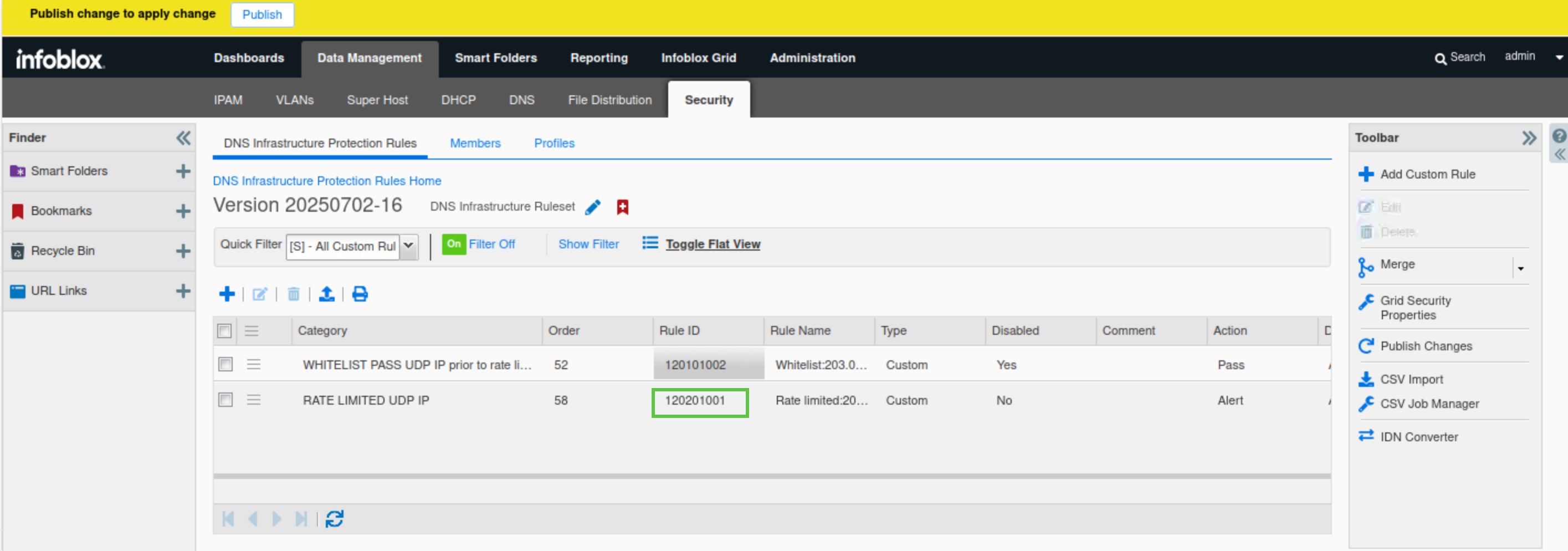Open the action menu for RATE LIMITED UDP row
The width and height of the screenshot is (1568, 551).
[254, 400]
